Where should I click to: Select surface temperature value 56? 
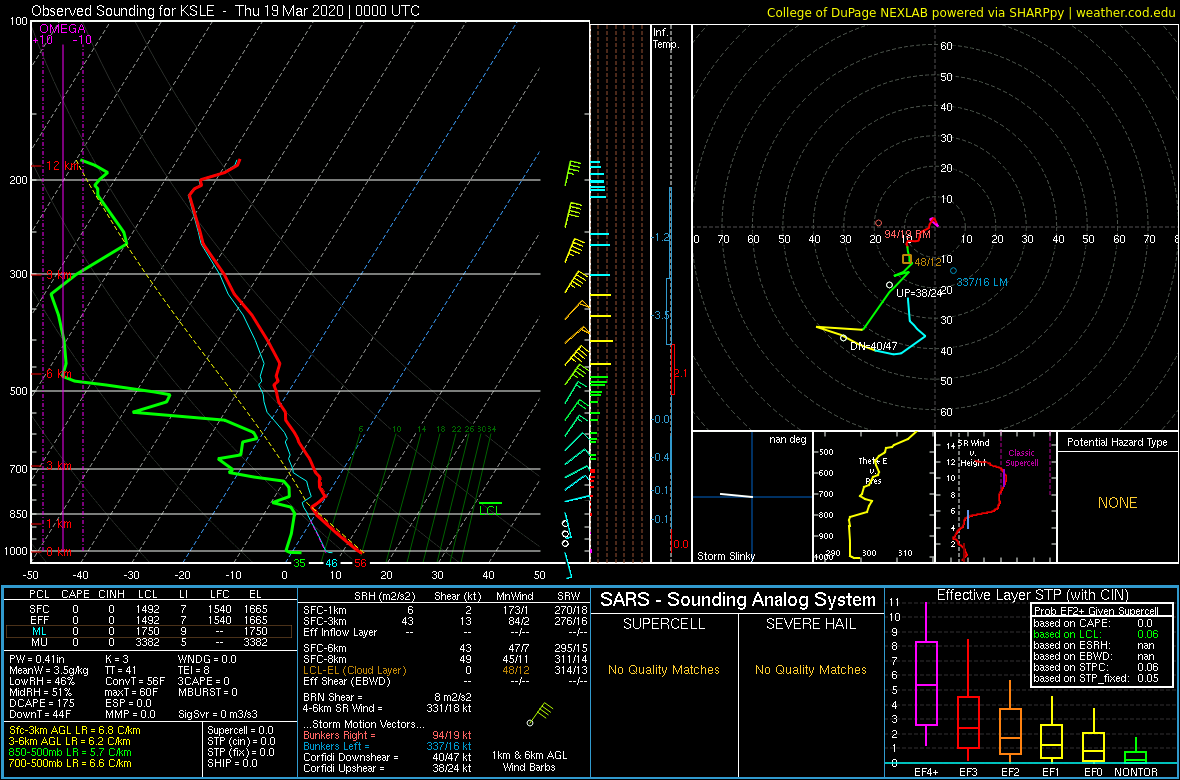pos(360,562)
